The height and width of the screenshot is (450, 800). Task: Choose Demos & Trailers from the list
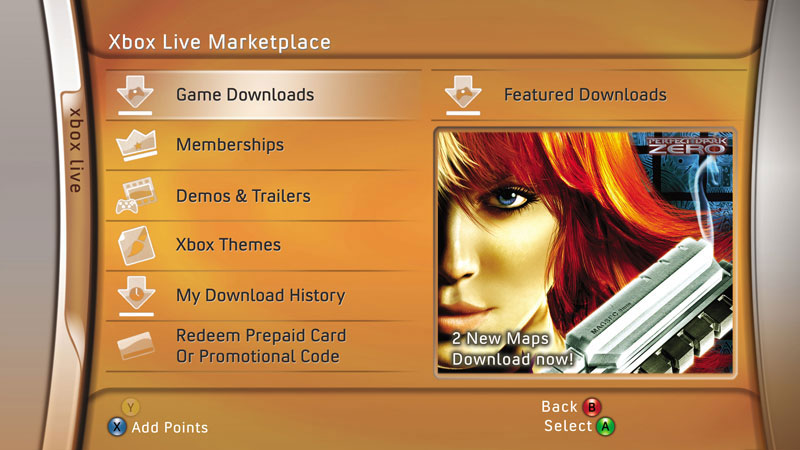click(x=264, y=195)
